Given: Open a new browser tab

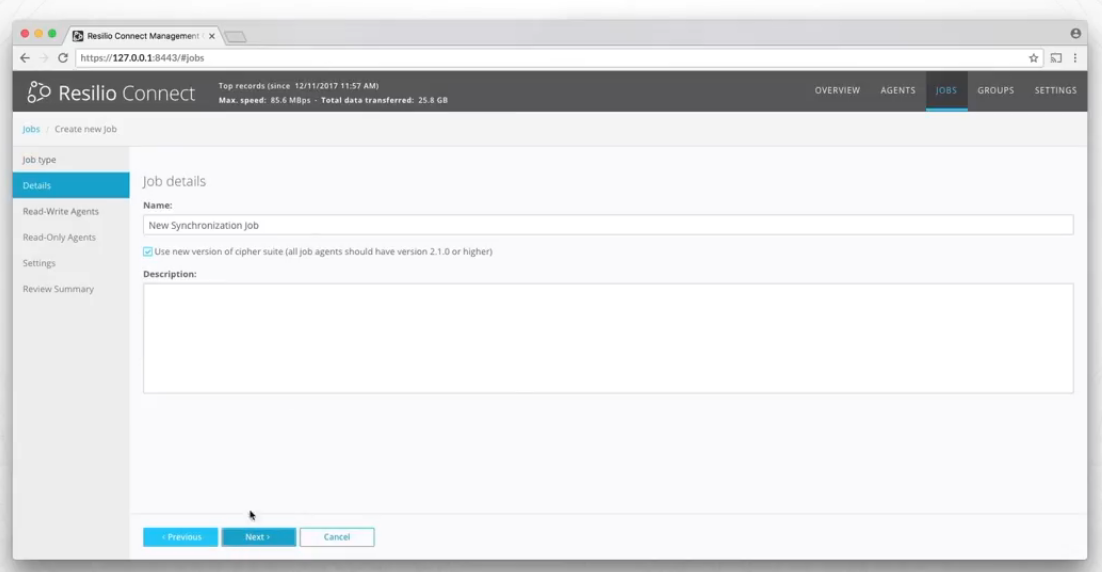Looking at the screenshot, I should pos(236,37).
